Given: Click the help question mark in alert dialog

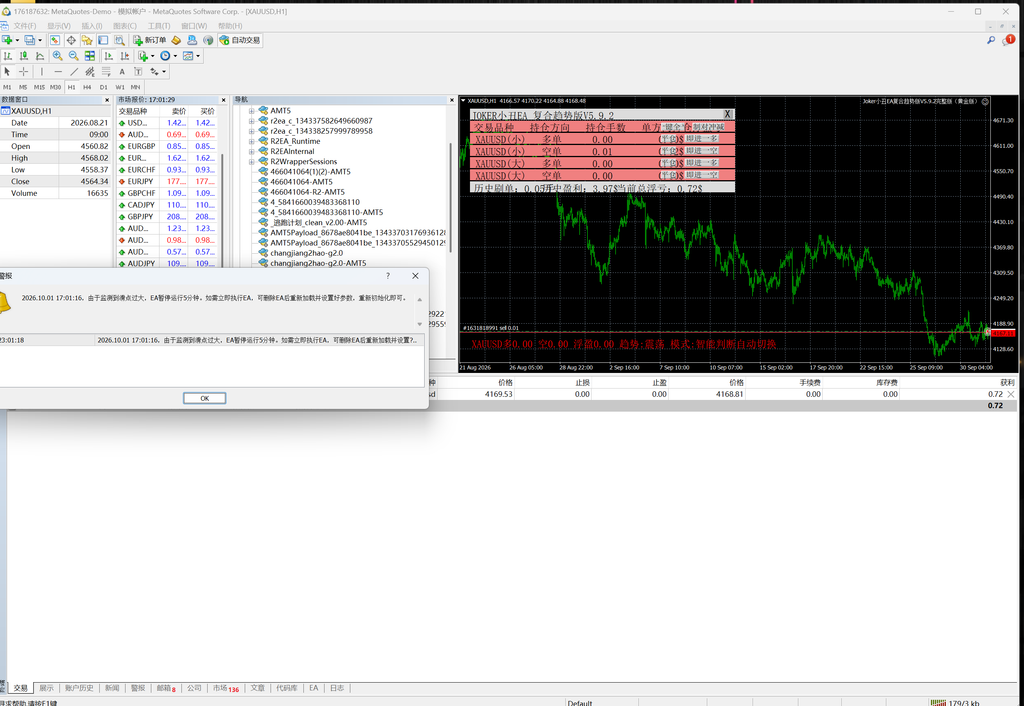Looking at the screenshot, I should click(388, 276).
